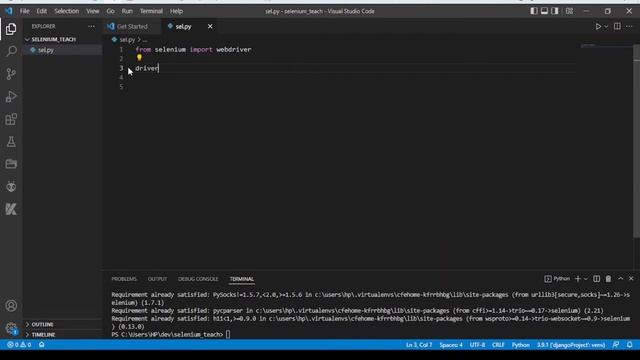640x360 pixels.
Task: Open the Explorer view in activity bar
Action: coord(11,29)
